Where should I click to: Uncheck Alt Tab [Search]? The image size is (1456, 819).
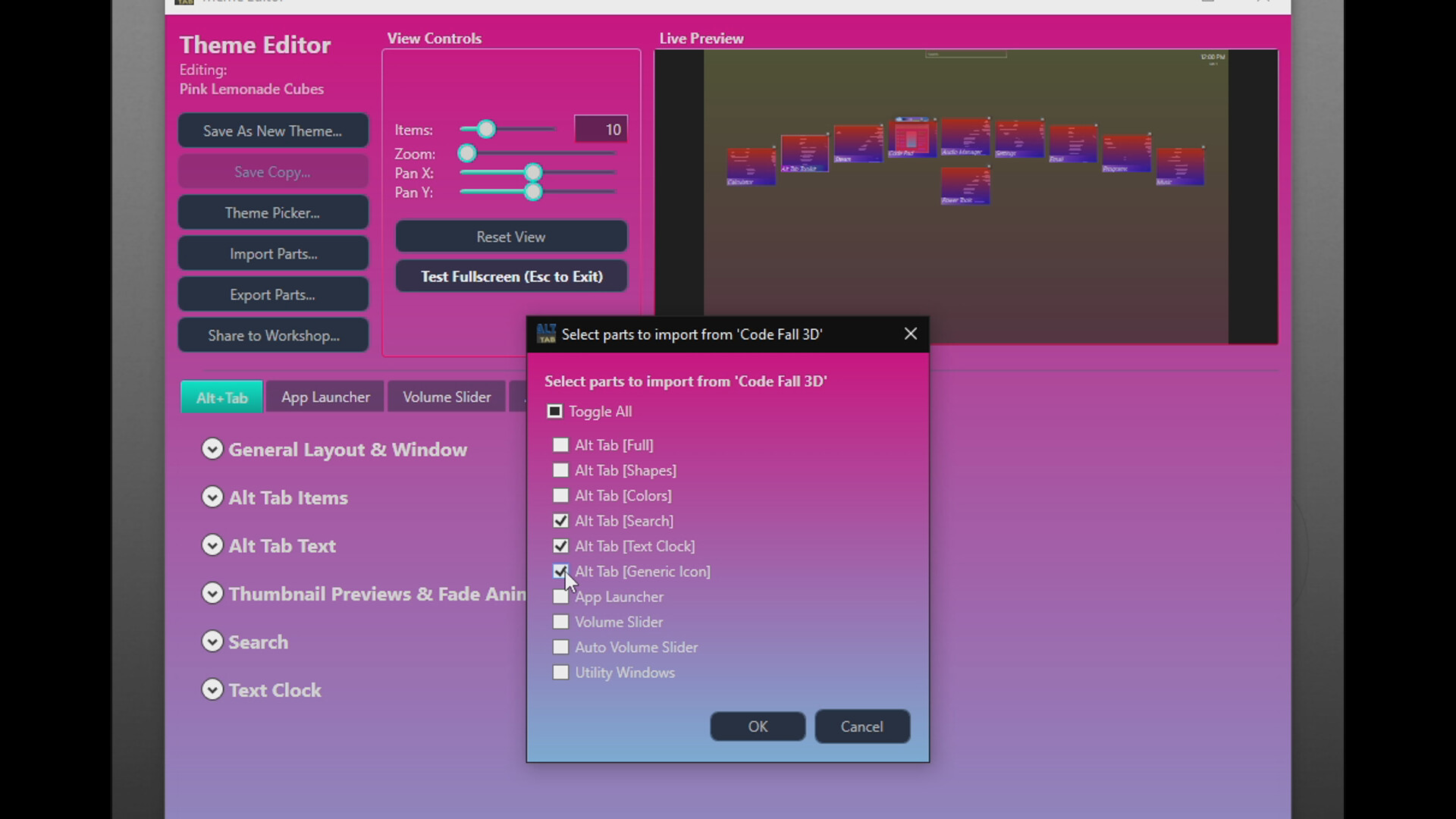[560, 521]
